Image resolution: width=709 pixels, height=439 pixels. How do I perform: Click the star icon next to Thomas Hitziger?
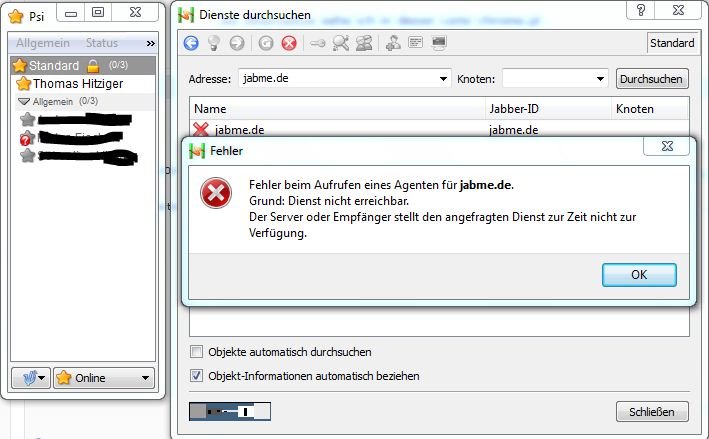[x=24, y=84]
